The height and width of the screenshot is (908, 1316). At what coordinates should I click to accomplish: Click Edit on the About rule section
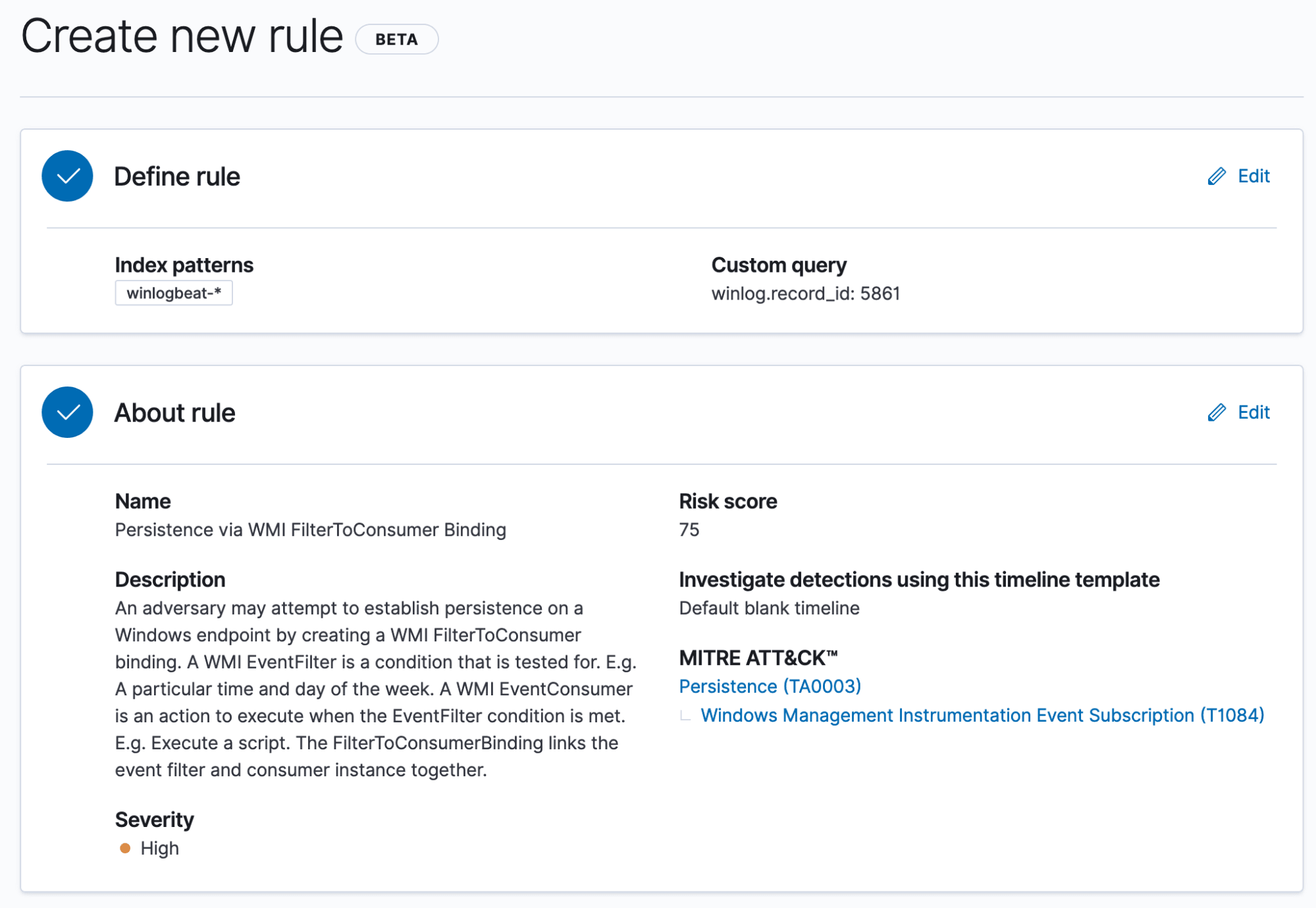click(1253, 412)
